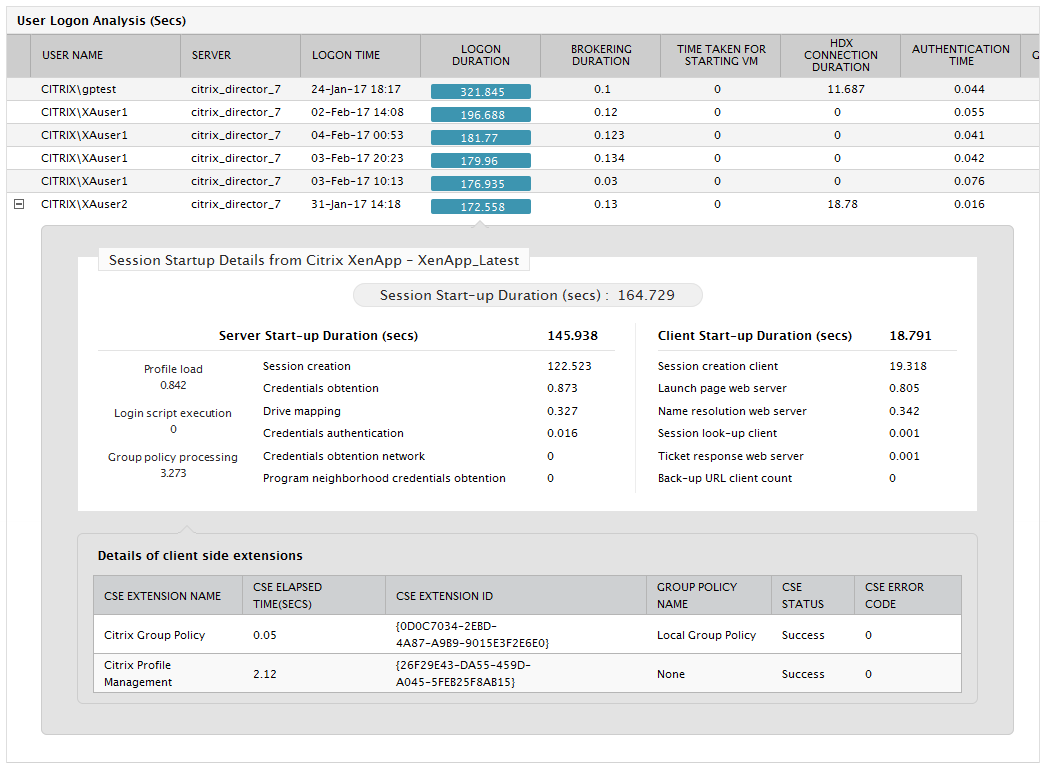Click HDX connection duration value 18.78
The height and width of the screenshot is (764, 1048).
(842, 205)
